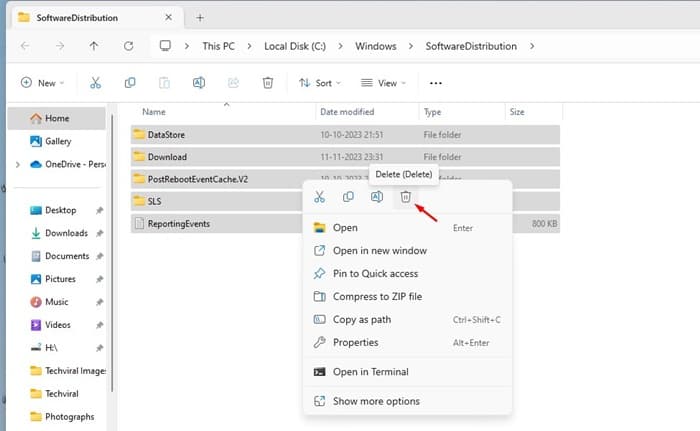The width and height of the screenshot is (700, 431).
Task: Click the Cut scissors icon in context menu
Action: click(319, 197)
